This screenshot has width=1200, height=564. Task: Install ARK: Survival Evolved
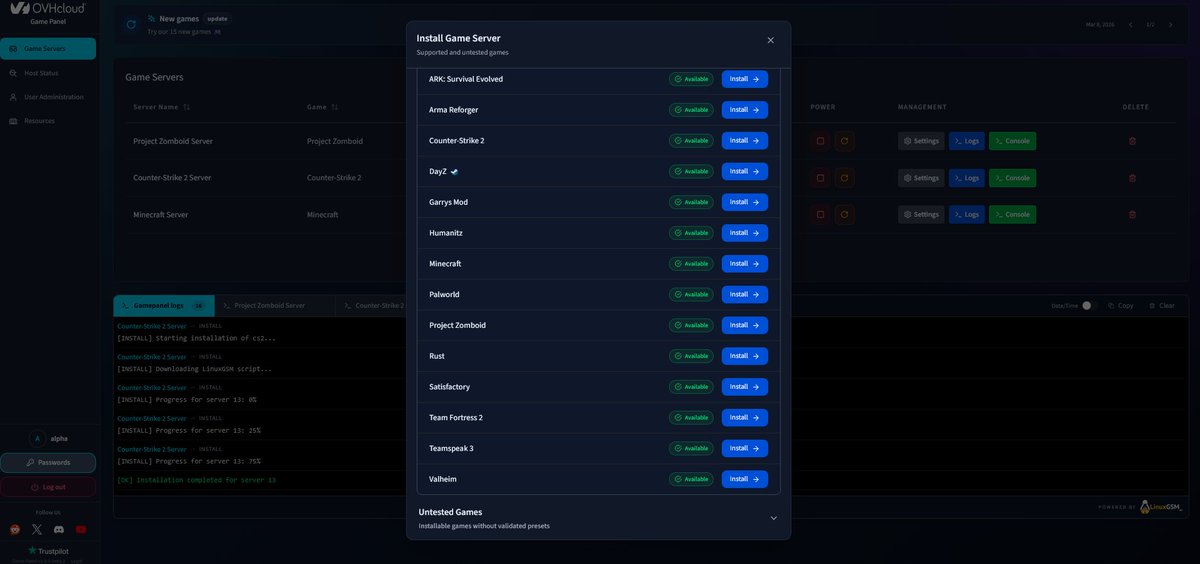pyautogui.click(x=745, y=79)
